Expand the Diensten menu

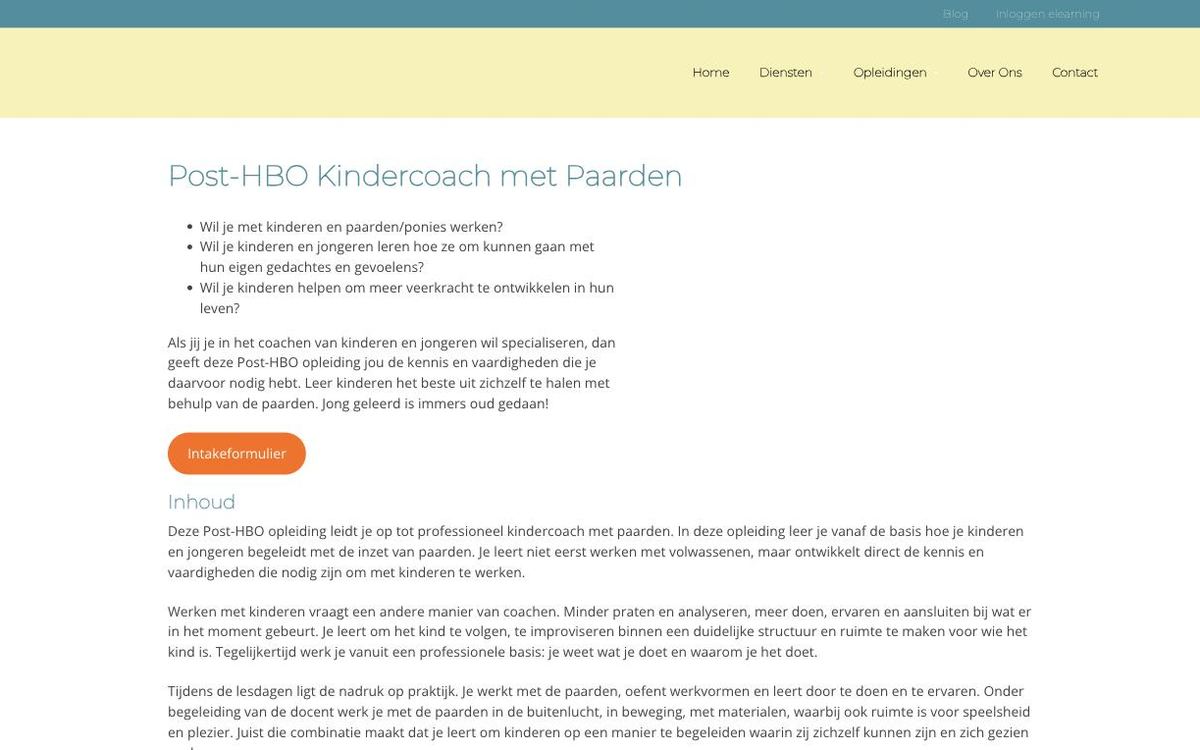786,72
